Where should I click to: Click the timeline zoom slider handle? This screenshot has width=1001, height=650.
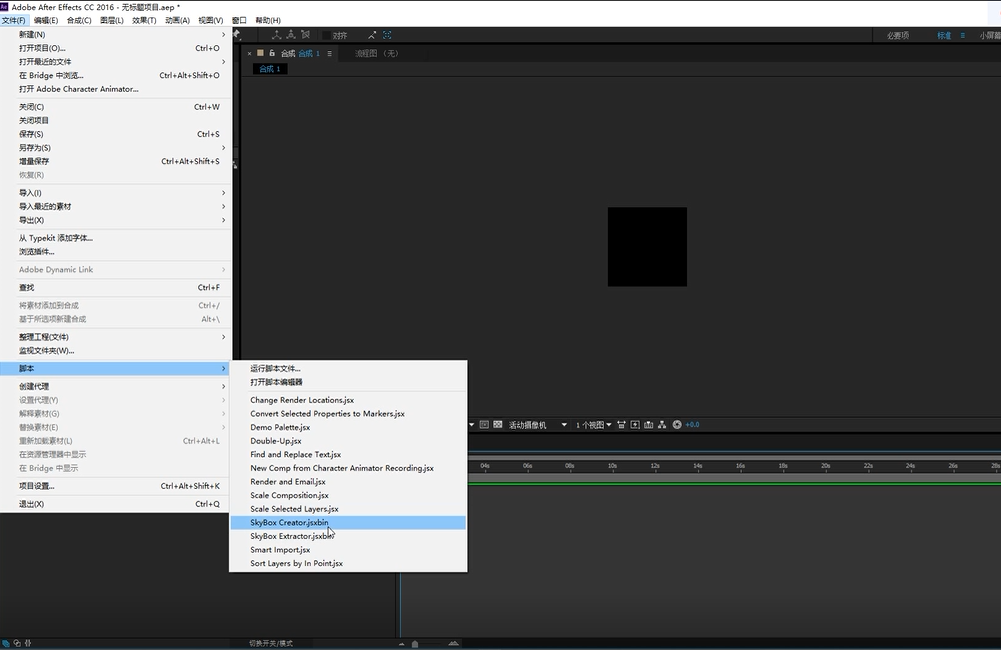[415, 644]
